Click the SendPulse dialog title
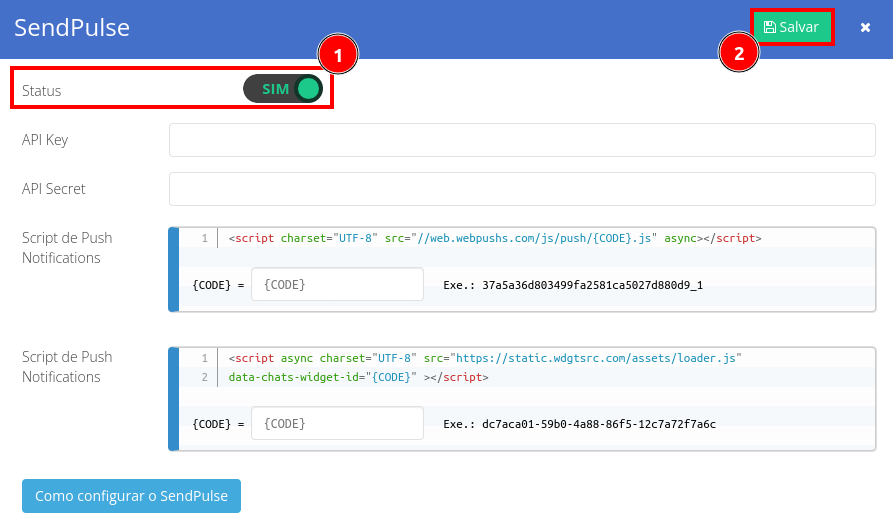This screenshot has width=893, height=528. pos(72,27)
